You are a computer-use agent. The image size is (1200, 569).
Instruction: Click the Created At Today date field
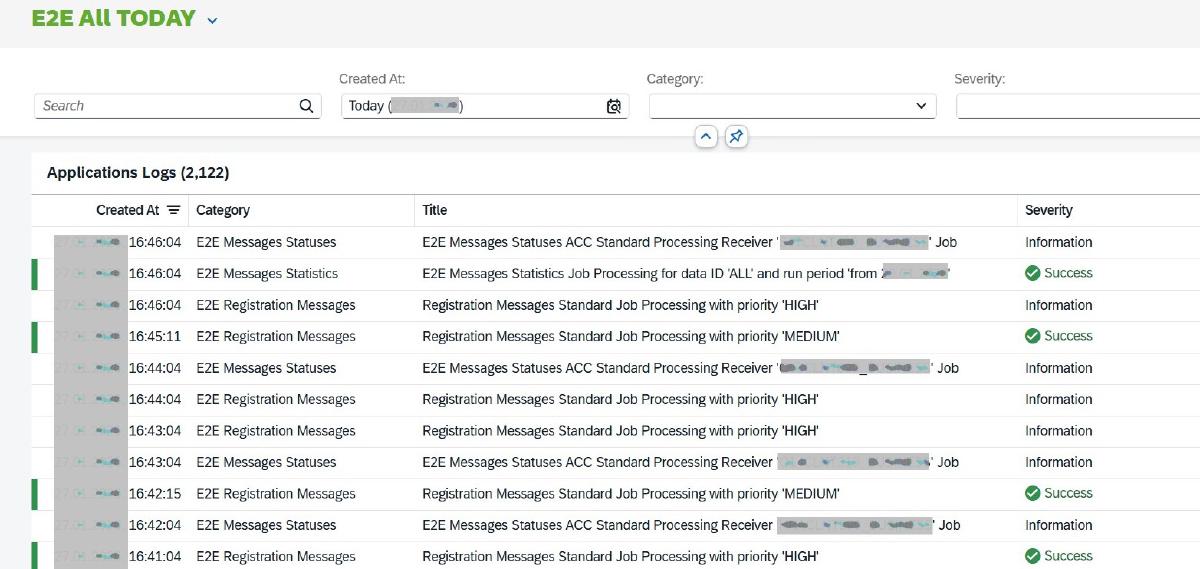[x=470, y=106]
